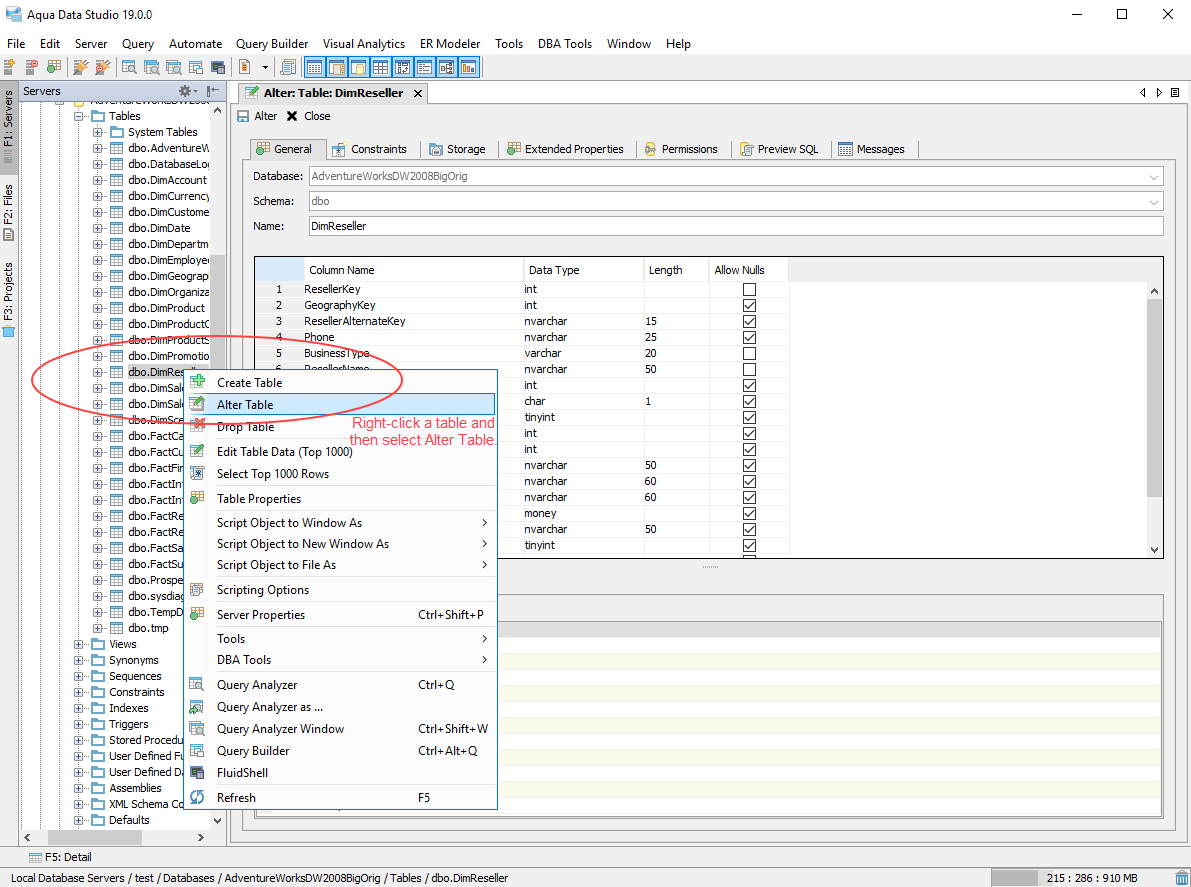Click the dbo.DimDate table icon
This screenshot has height=887, width=1191.
tap(117, 228)
